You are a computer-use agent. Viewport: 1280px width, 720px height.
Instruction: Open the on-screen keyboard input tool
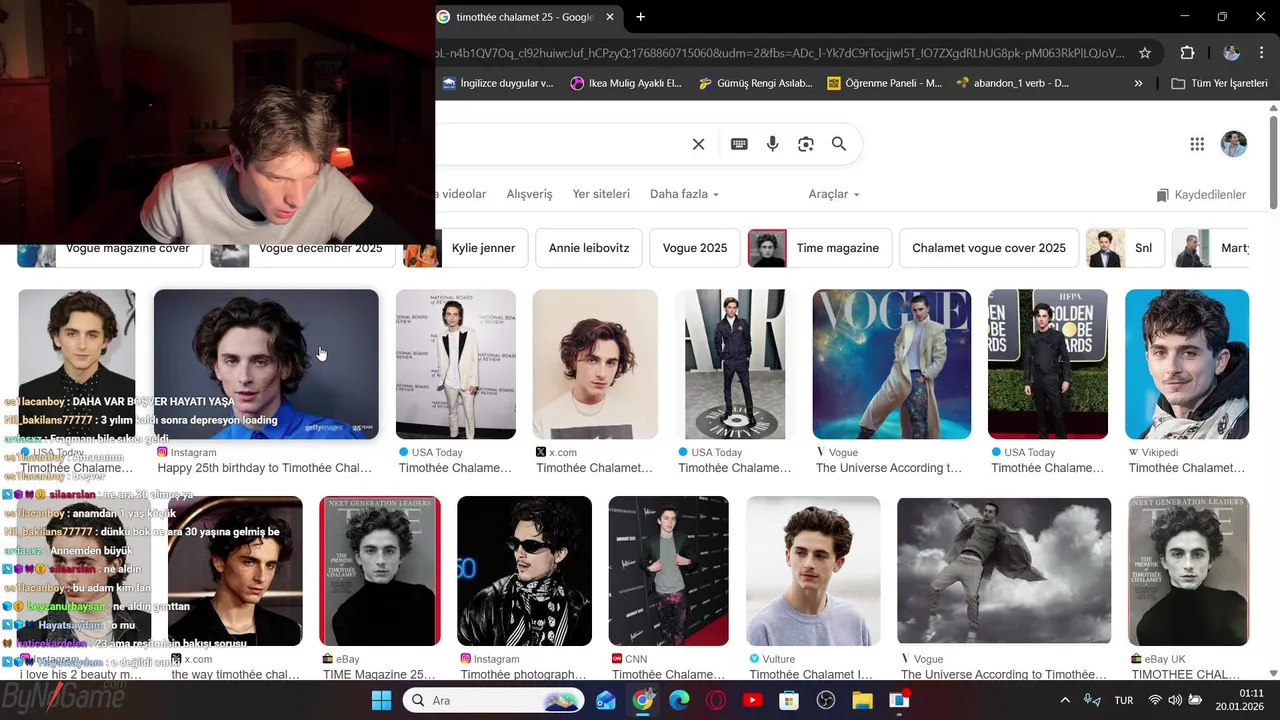coord(739,144)
